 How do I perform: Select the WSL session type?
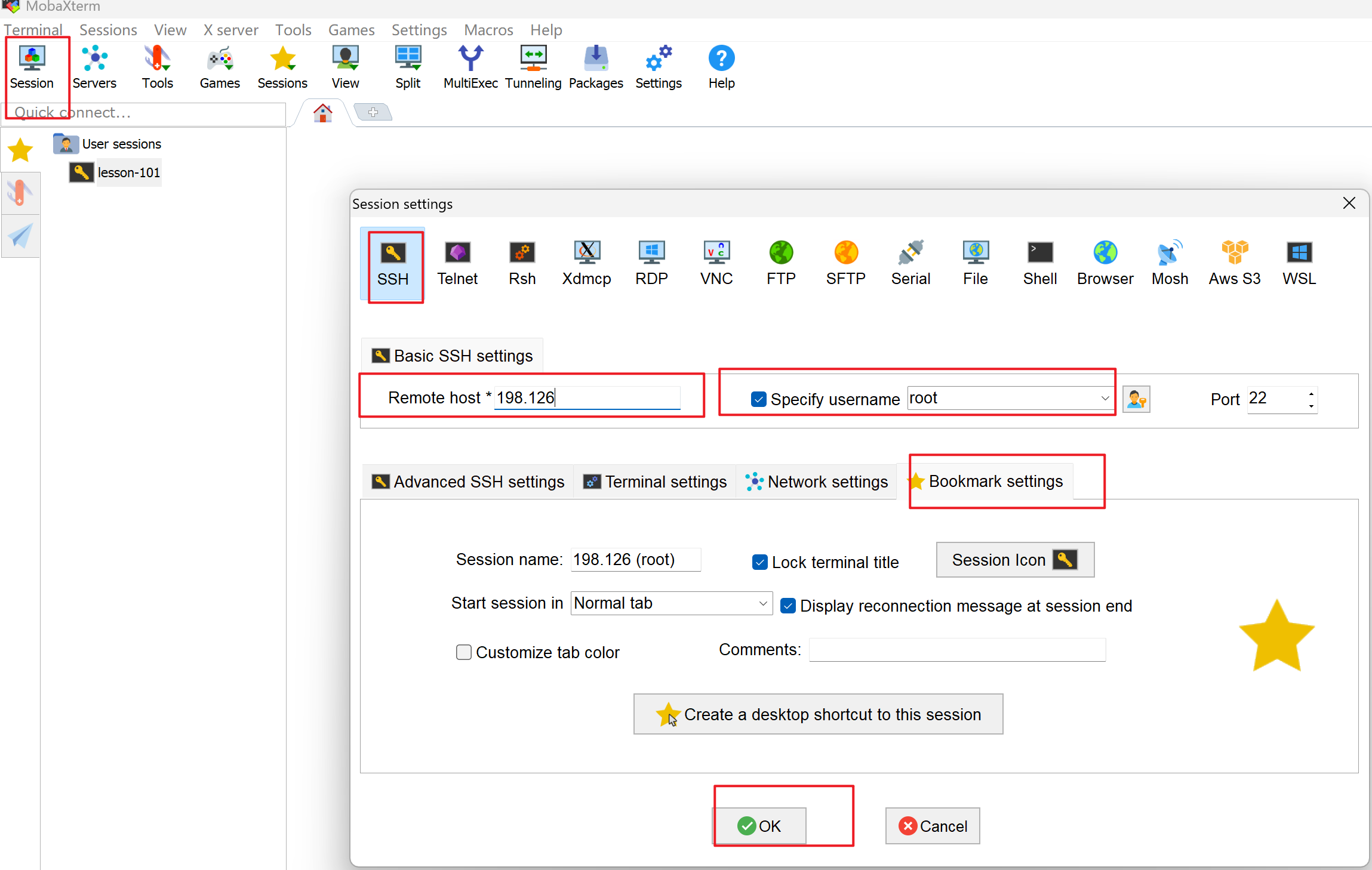[1299, 263]
